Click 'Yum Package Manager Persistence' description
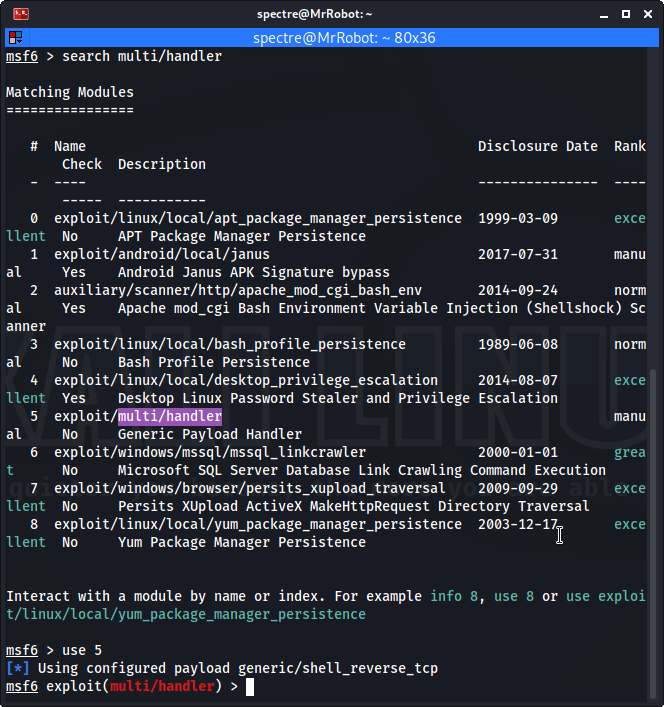The image size is (664, 707). coord(242,542)
